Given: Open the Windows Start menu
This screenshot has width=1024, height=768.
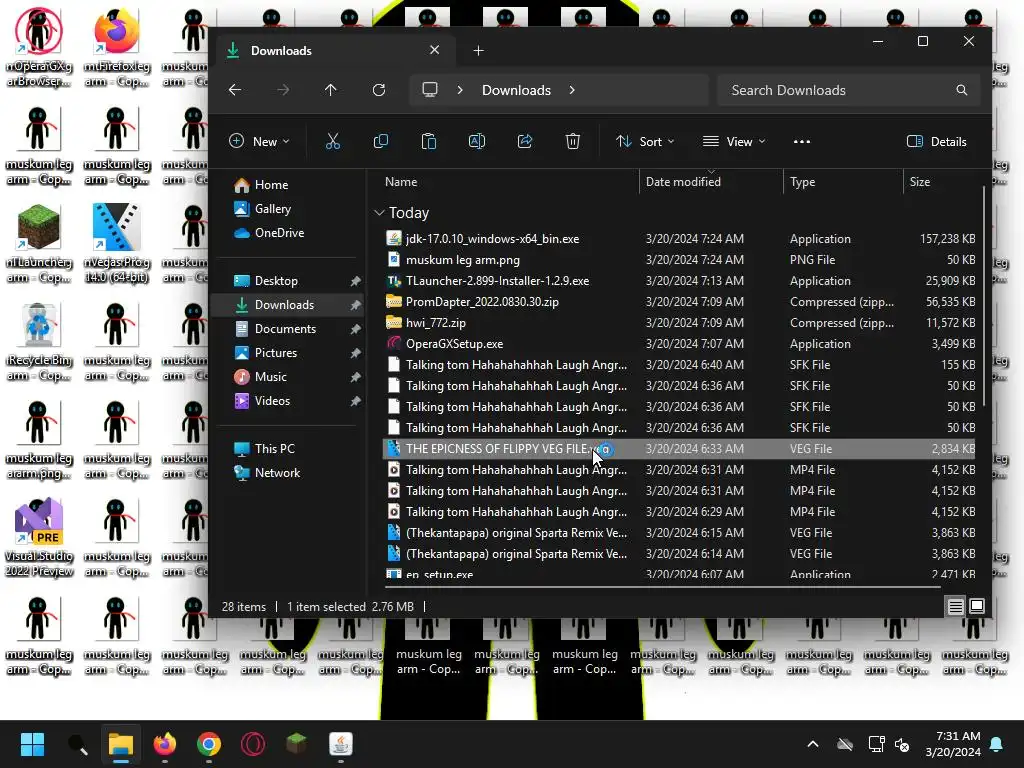Looking at the screenshot, I should 32,744.
